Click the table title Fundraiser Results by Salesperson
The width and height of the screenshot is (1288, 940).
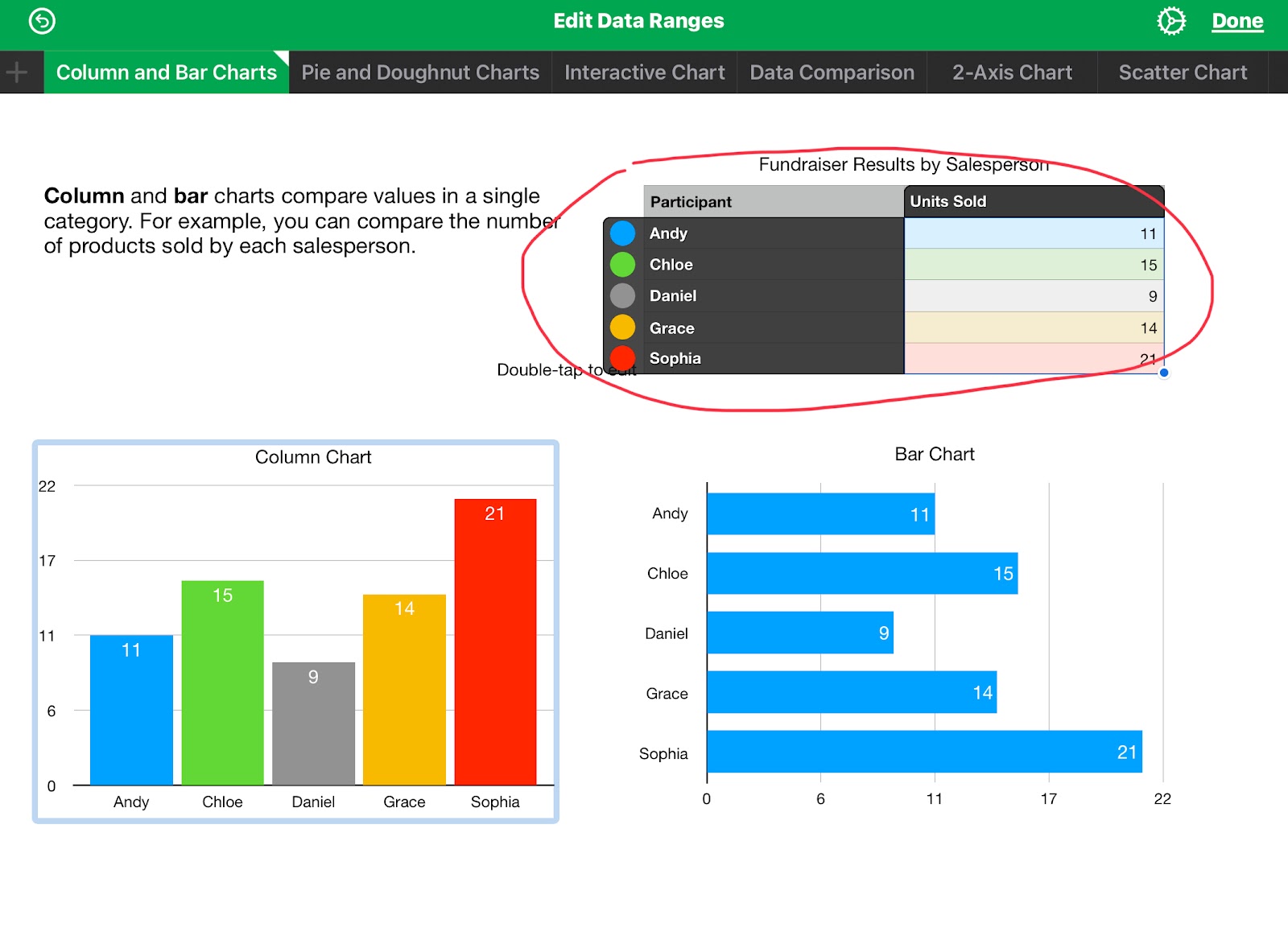(x=903, y=165)
